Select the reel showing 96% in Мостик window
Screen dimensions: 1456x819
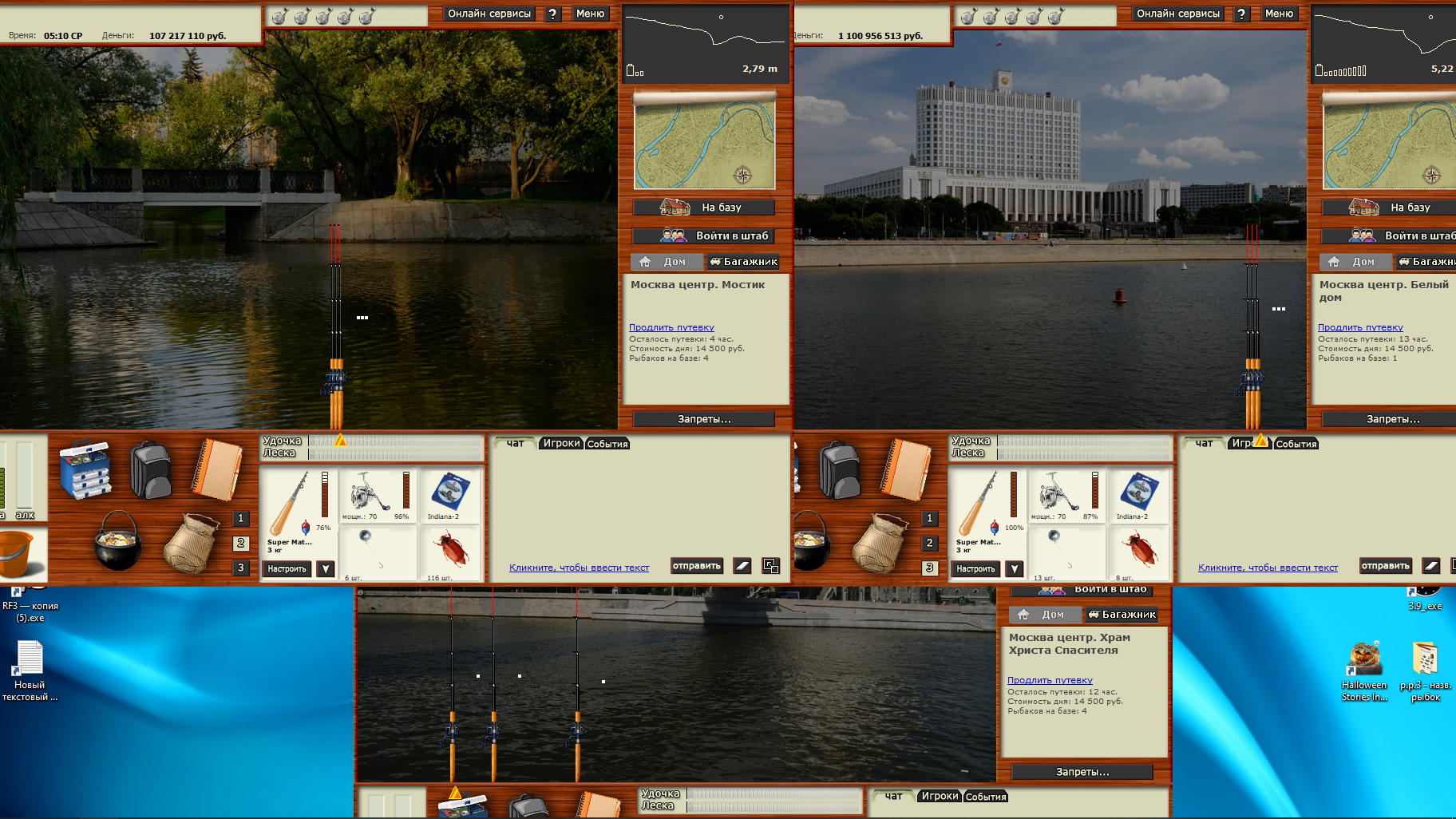(x=377, y=495)
